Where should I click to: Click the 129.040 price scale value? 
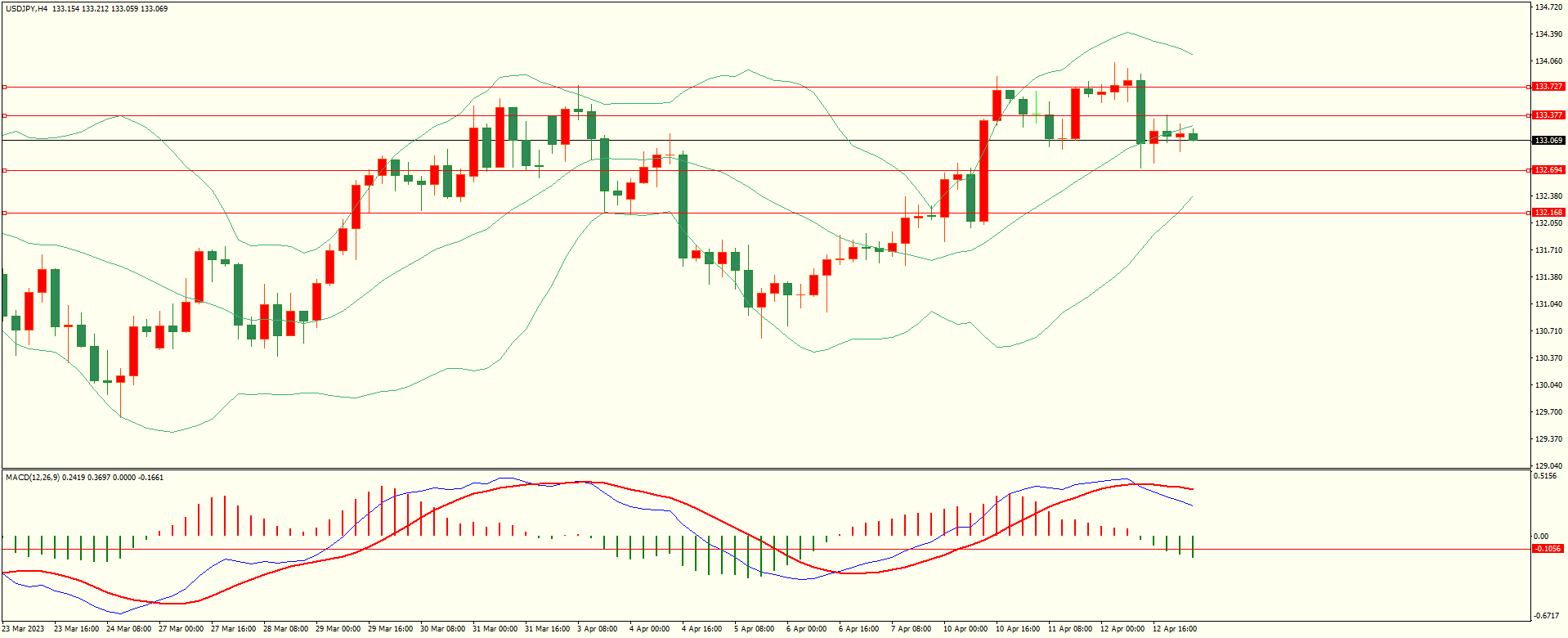tap(1548, 466)
